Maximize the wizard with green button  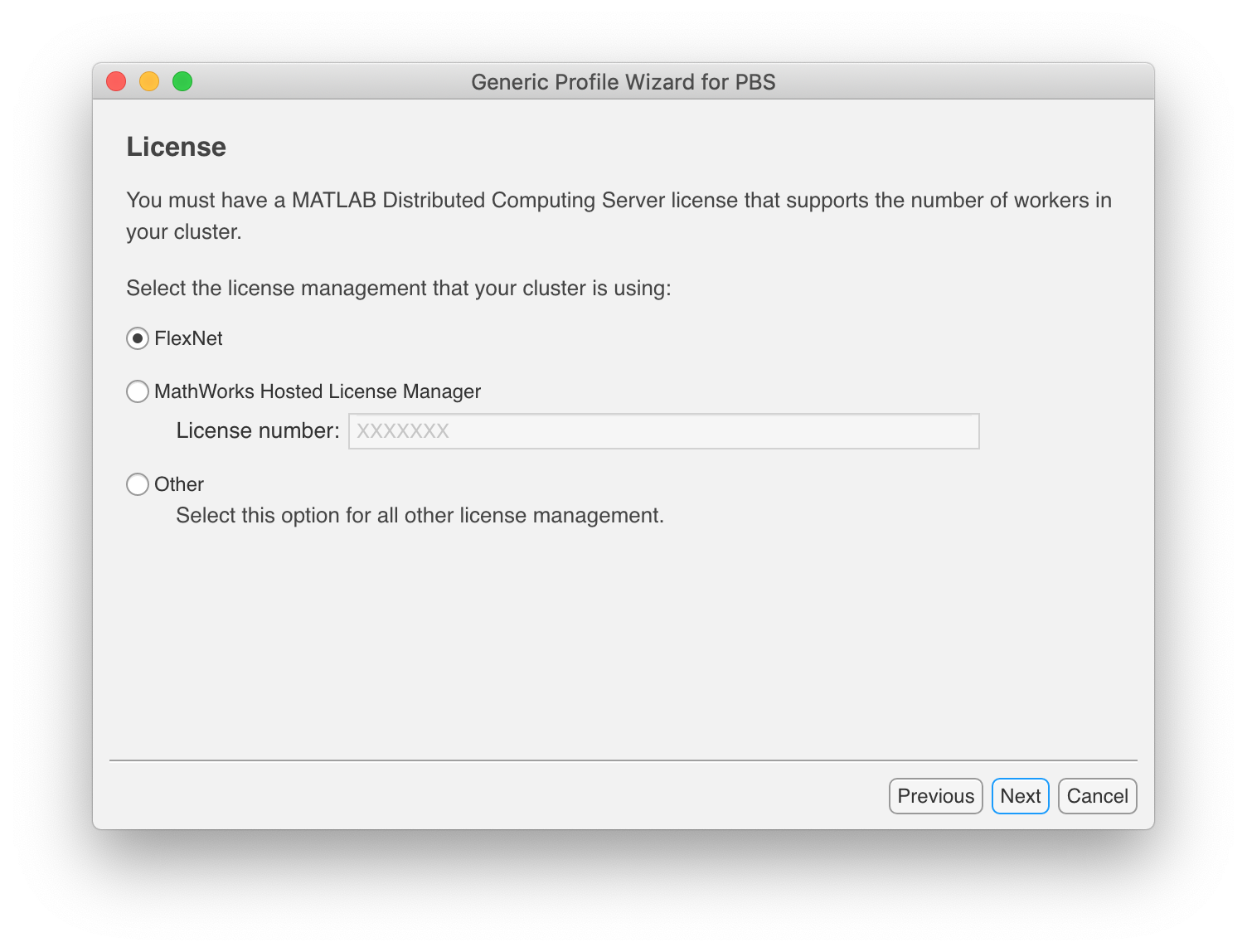[x=182, y=81]
